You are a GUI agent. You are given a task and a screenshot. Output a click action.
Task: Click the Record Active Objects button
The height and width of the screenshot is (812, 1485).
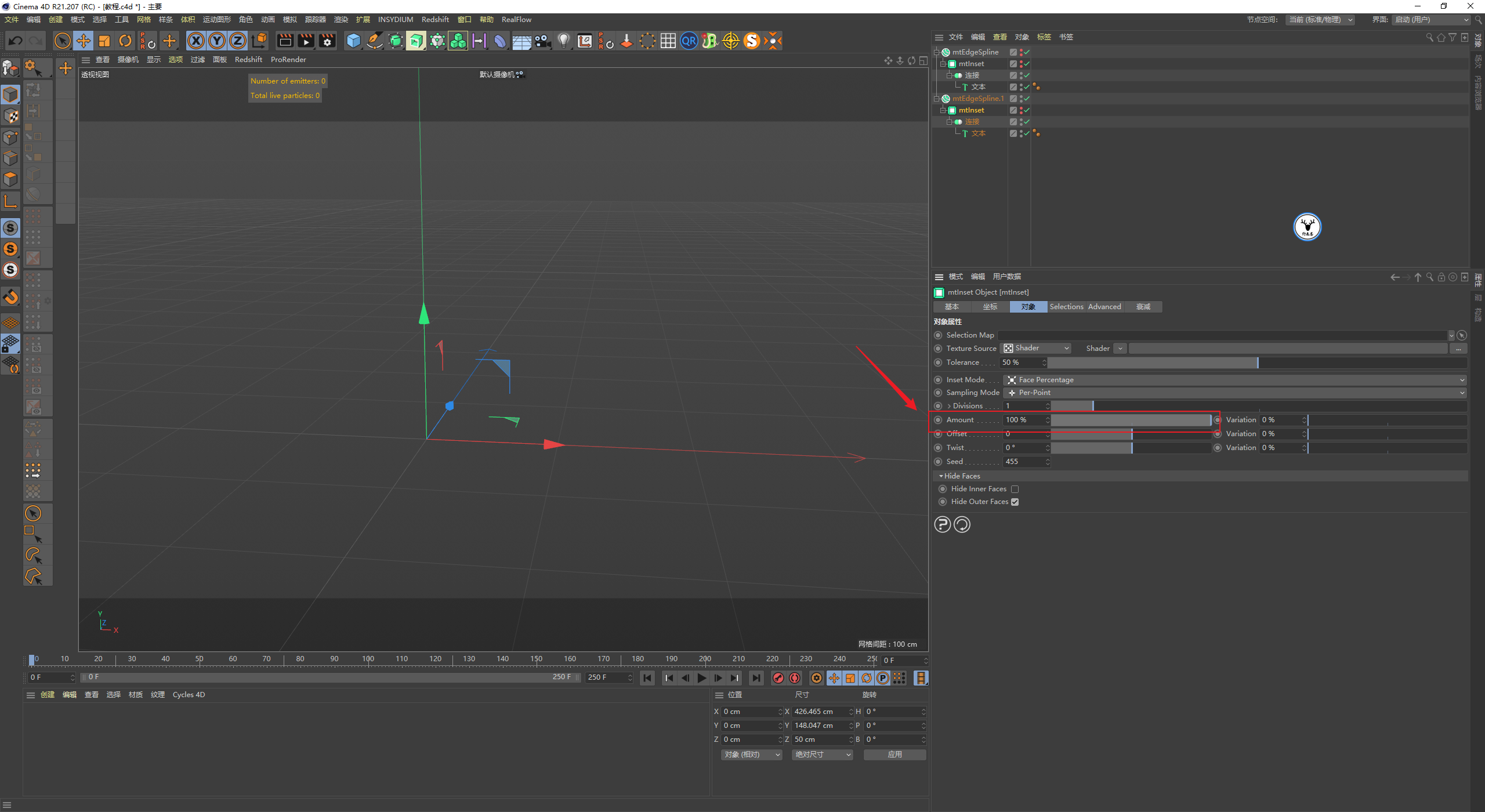tap(778, 678)
